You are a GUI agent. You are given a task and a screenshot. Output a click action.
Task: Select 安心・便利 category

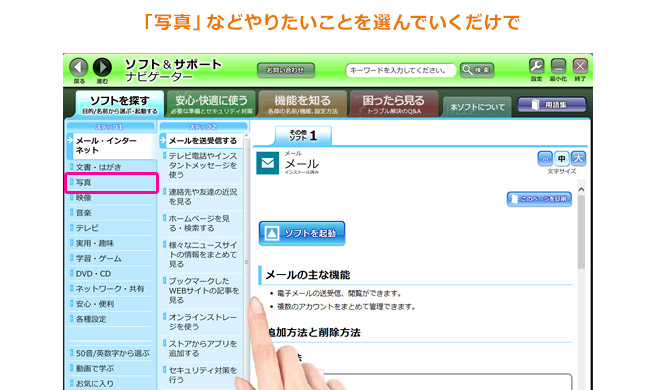[x=112, y=304]
